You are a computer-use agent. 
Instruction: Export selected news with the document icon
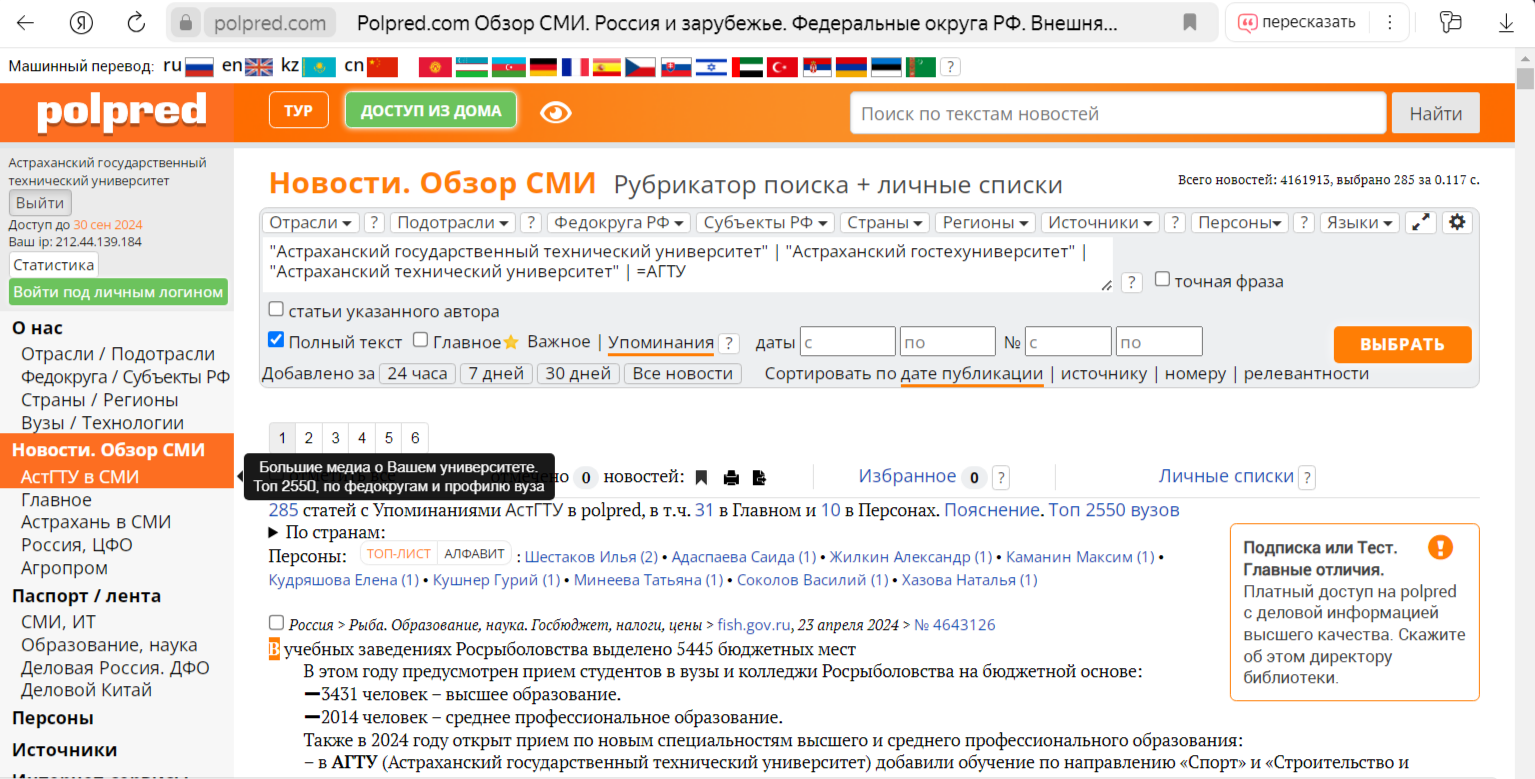(759, 477)
